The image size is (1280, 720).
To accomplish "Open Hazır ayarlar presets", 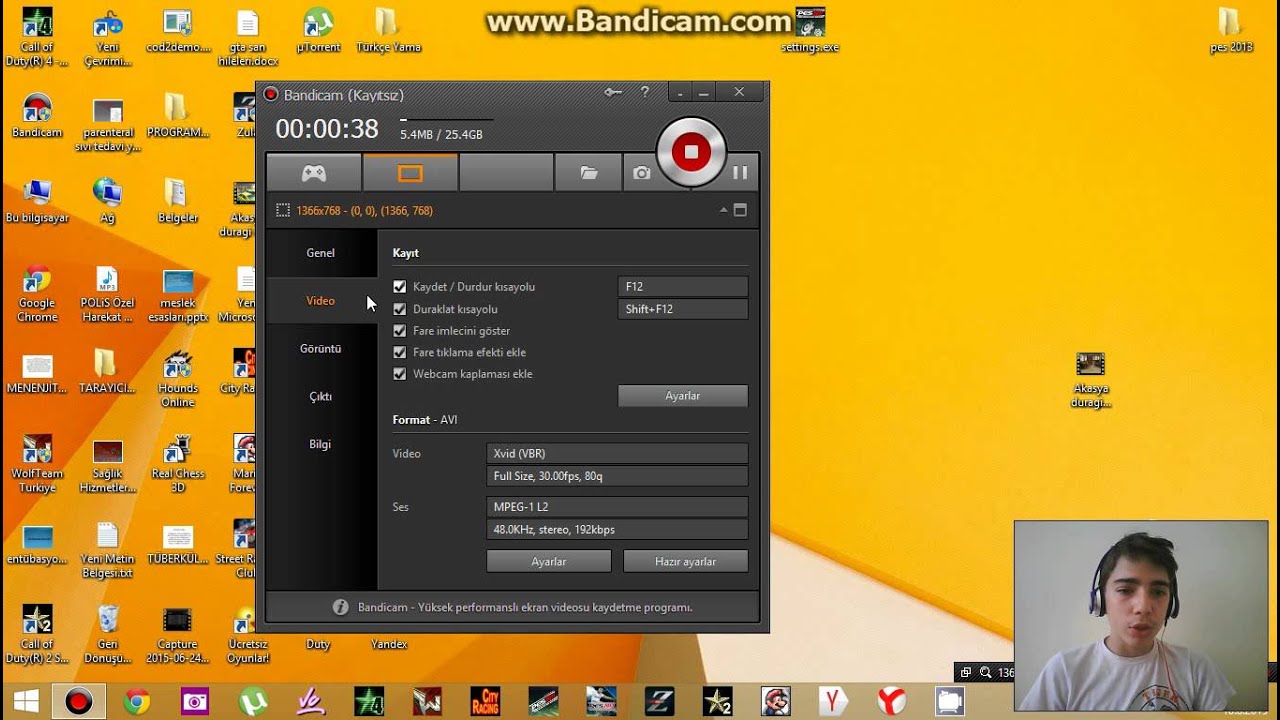I will (x=685, y=562).
